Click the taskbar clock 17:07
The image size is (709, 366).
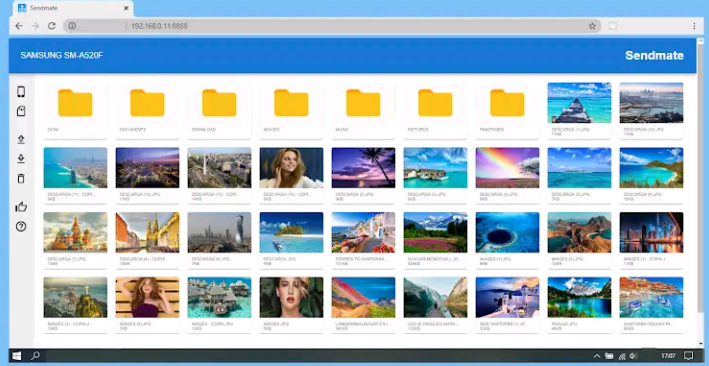[x=668, y=356]
